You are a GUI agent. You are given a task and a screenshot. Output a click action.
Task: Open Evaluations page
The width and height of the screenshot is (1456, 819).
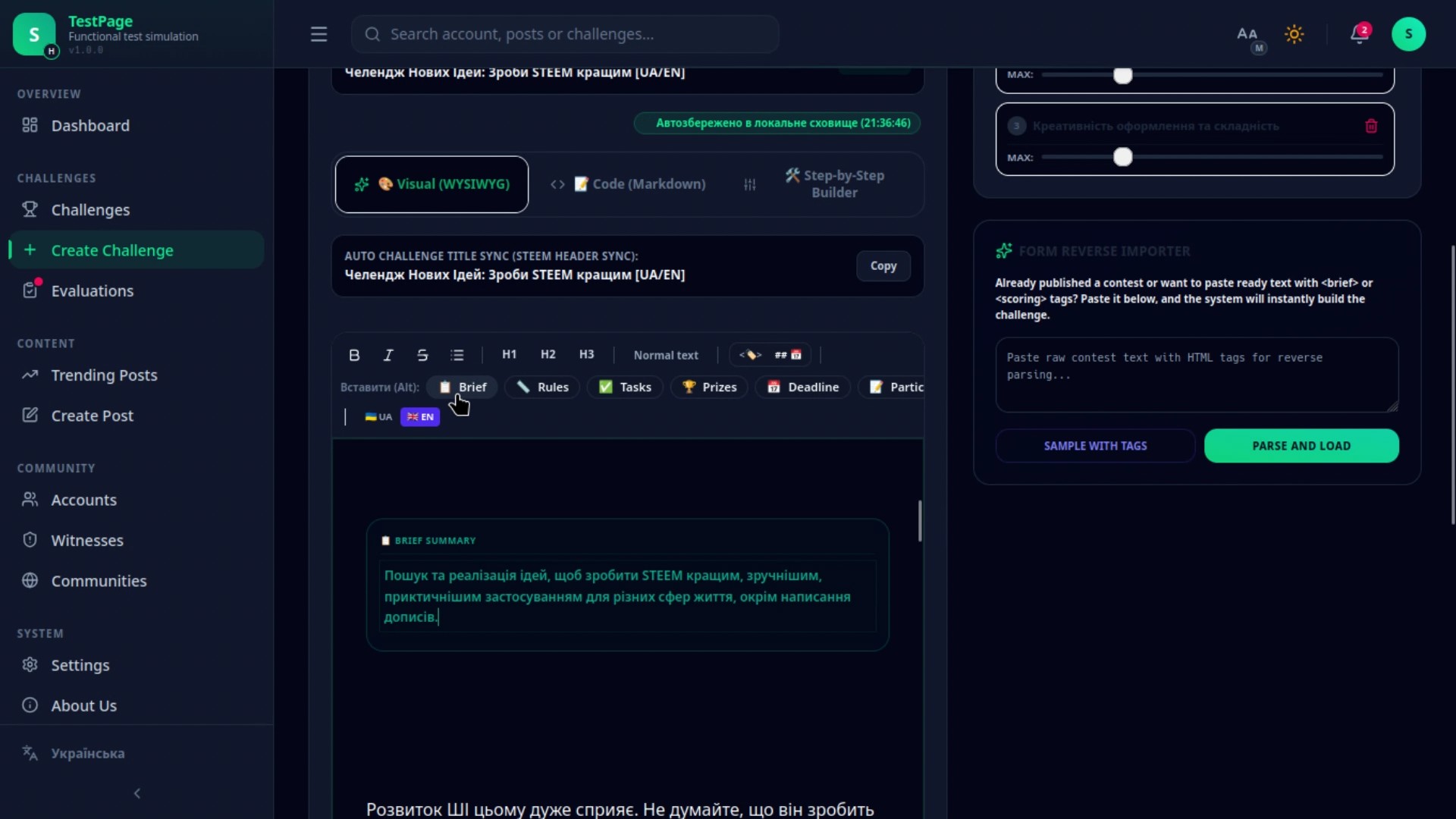pyautogui.click(x=136, y=290)
